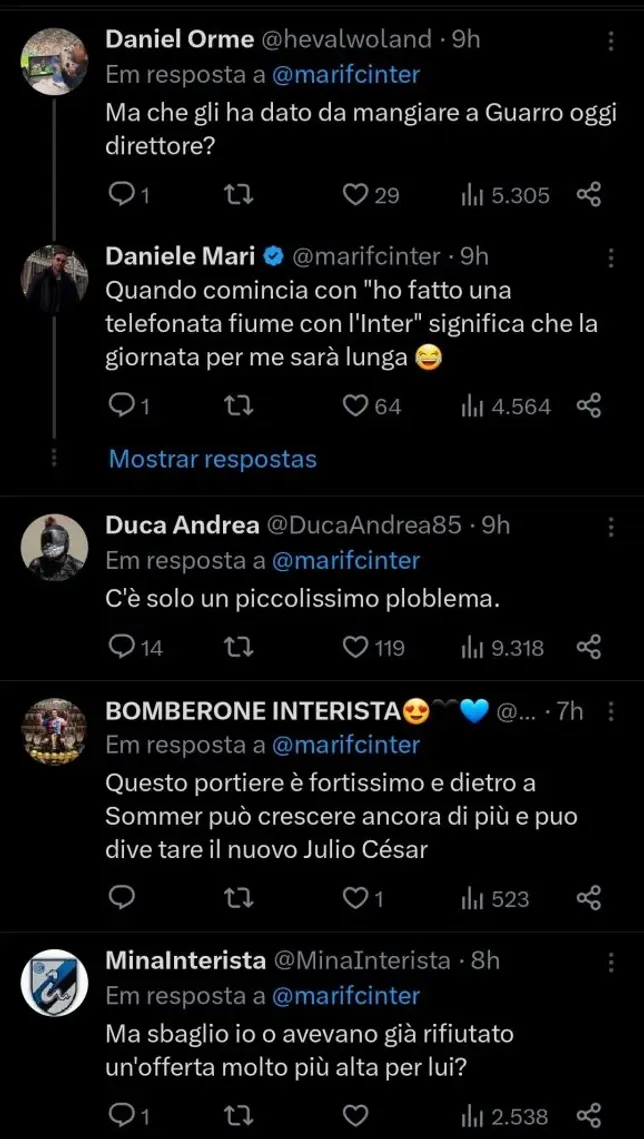Reply to BOMBERONE INTERISTA's Julio César tweet
This screenshot has width=644, height=1139.
click(x=121, y=898)
